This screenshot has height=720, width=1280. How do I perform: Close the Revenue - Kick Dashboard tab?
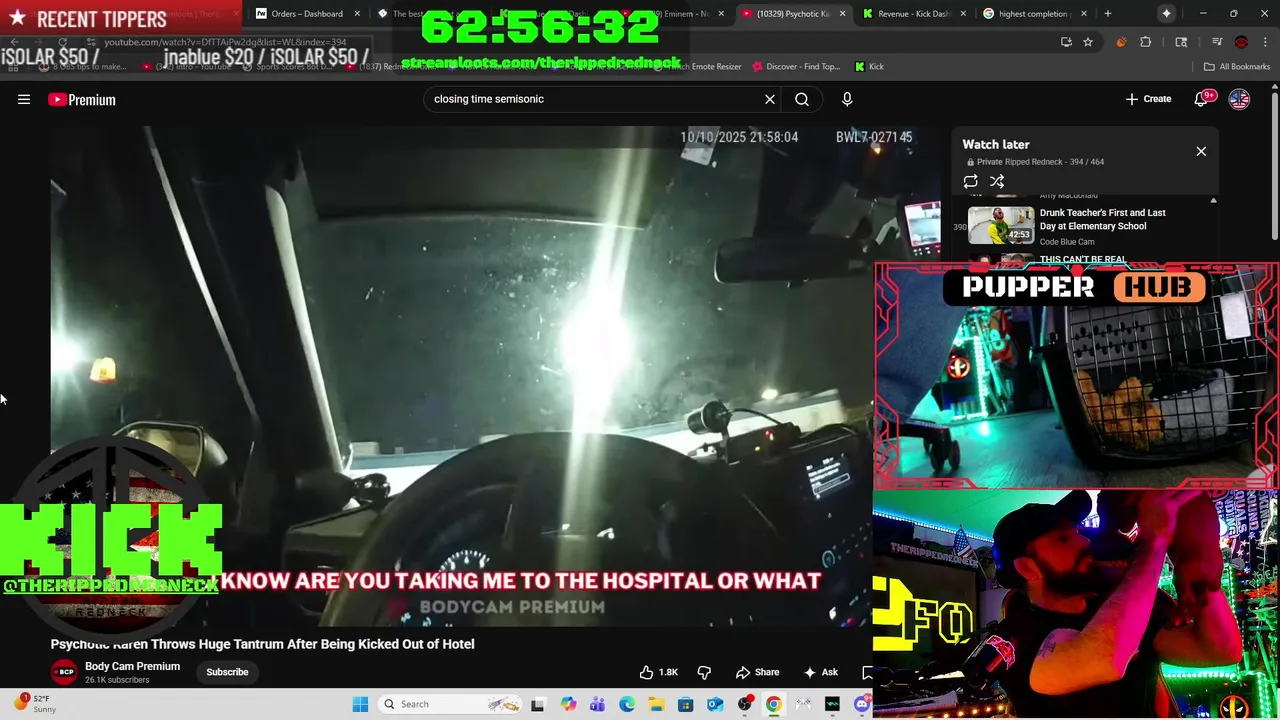coord(964,13)
